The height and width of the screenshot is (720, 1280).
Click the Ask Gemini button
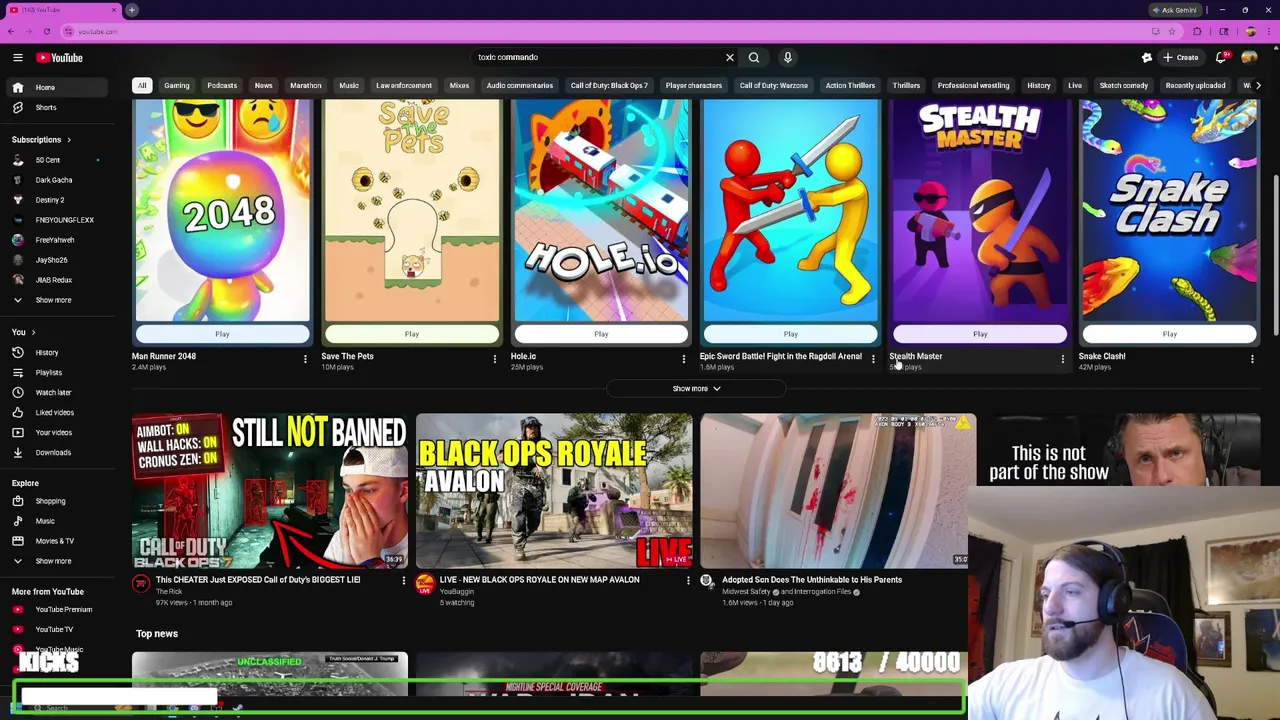click(1174, 10)
